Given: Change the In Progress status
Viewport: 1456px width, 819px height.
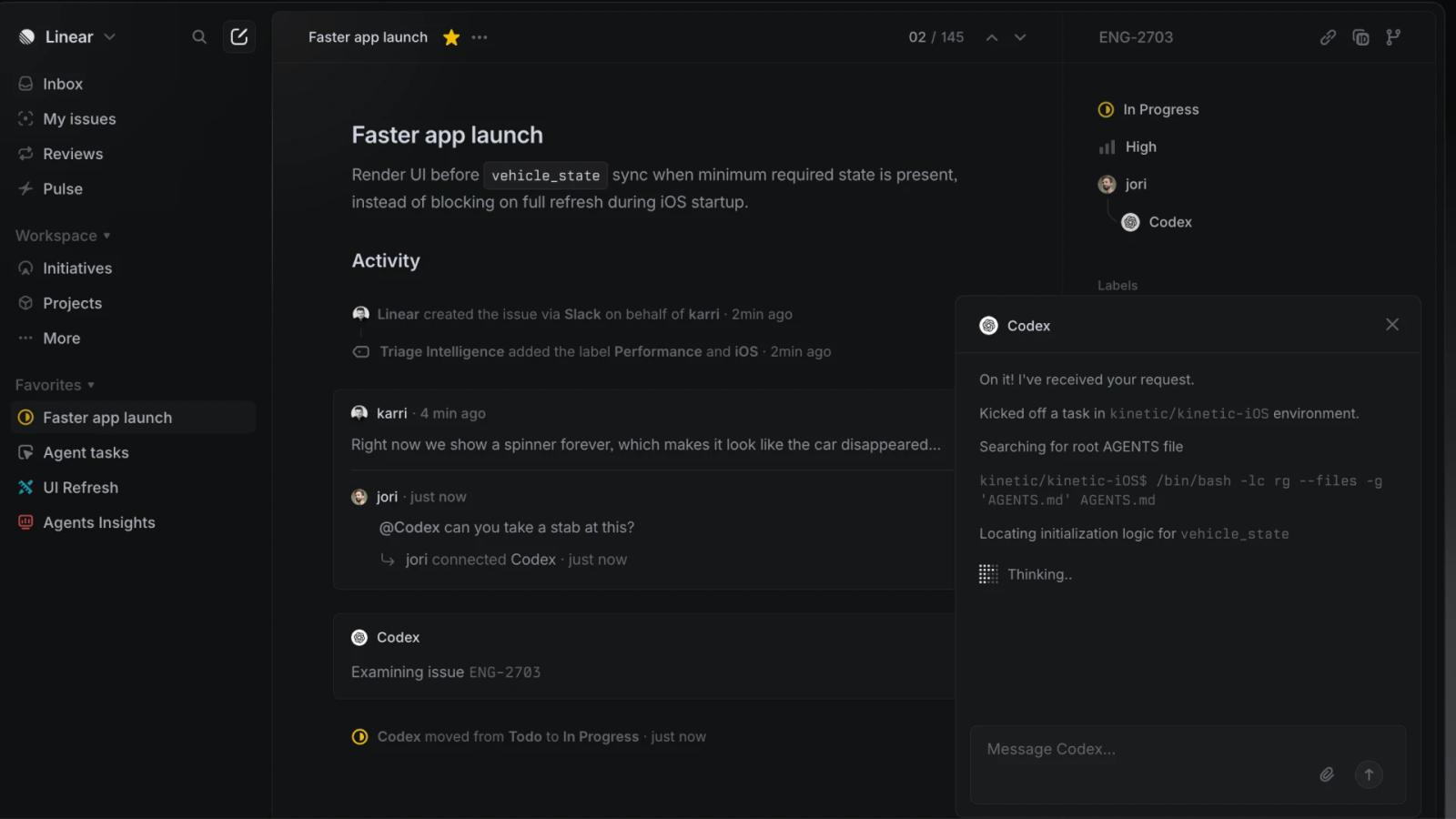Looking at the screenshot, I should click(1148, 109).
